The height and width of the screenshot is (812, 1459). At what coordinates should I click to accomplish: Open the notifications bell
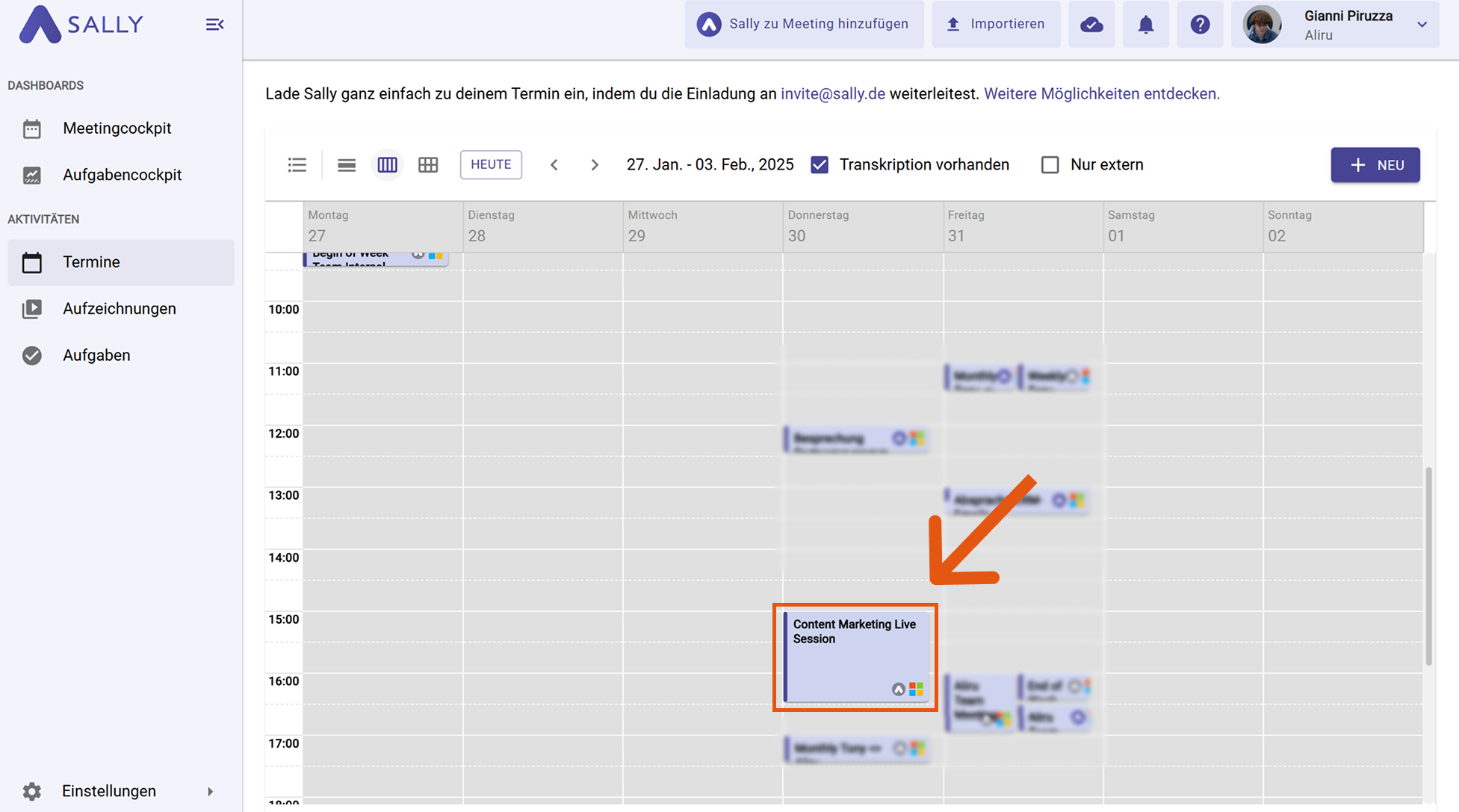tap(1145, 25)
